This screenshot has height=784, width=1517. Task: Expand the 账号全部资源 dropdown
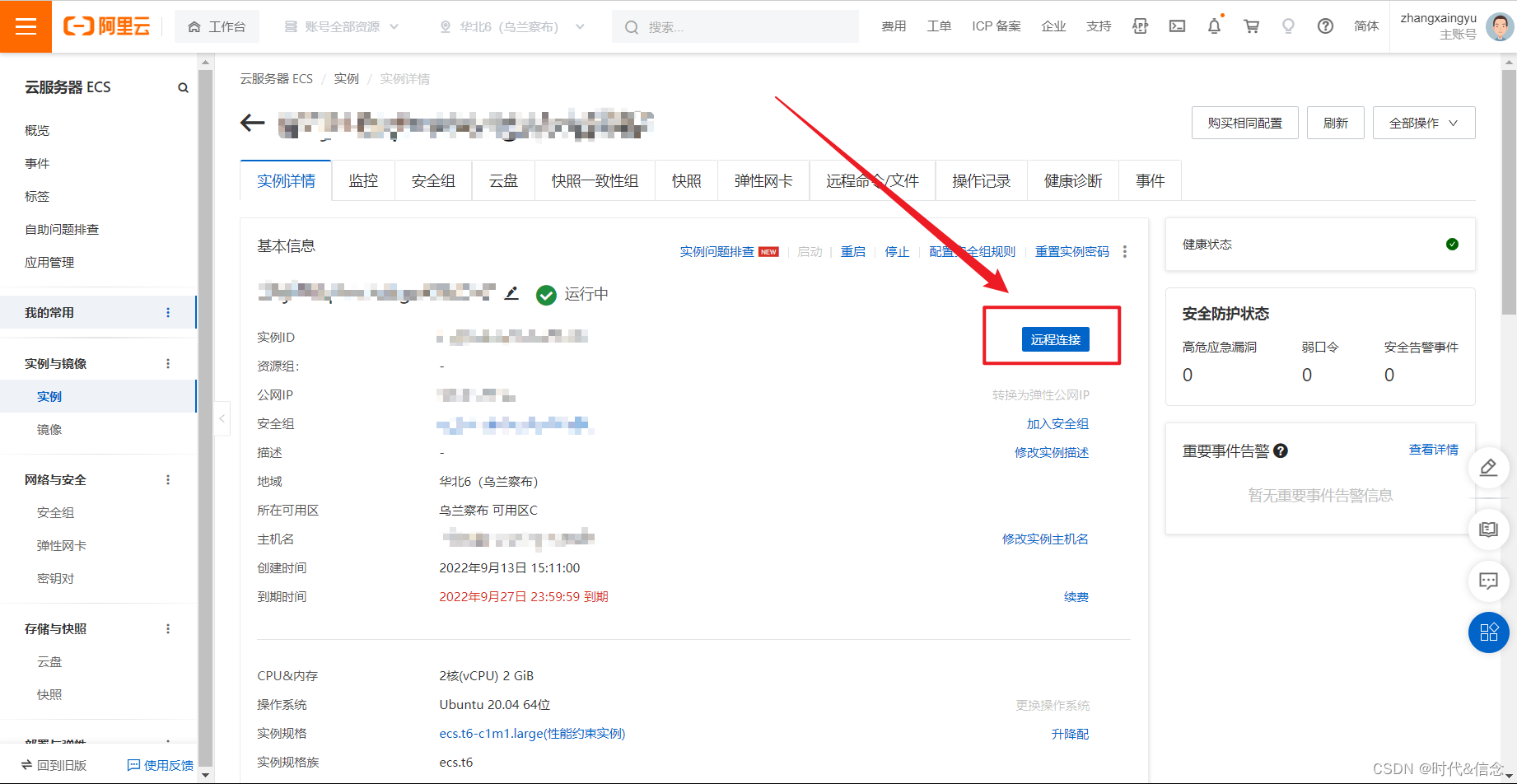click(342, 26)
